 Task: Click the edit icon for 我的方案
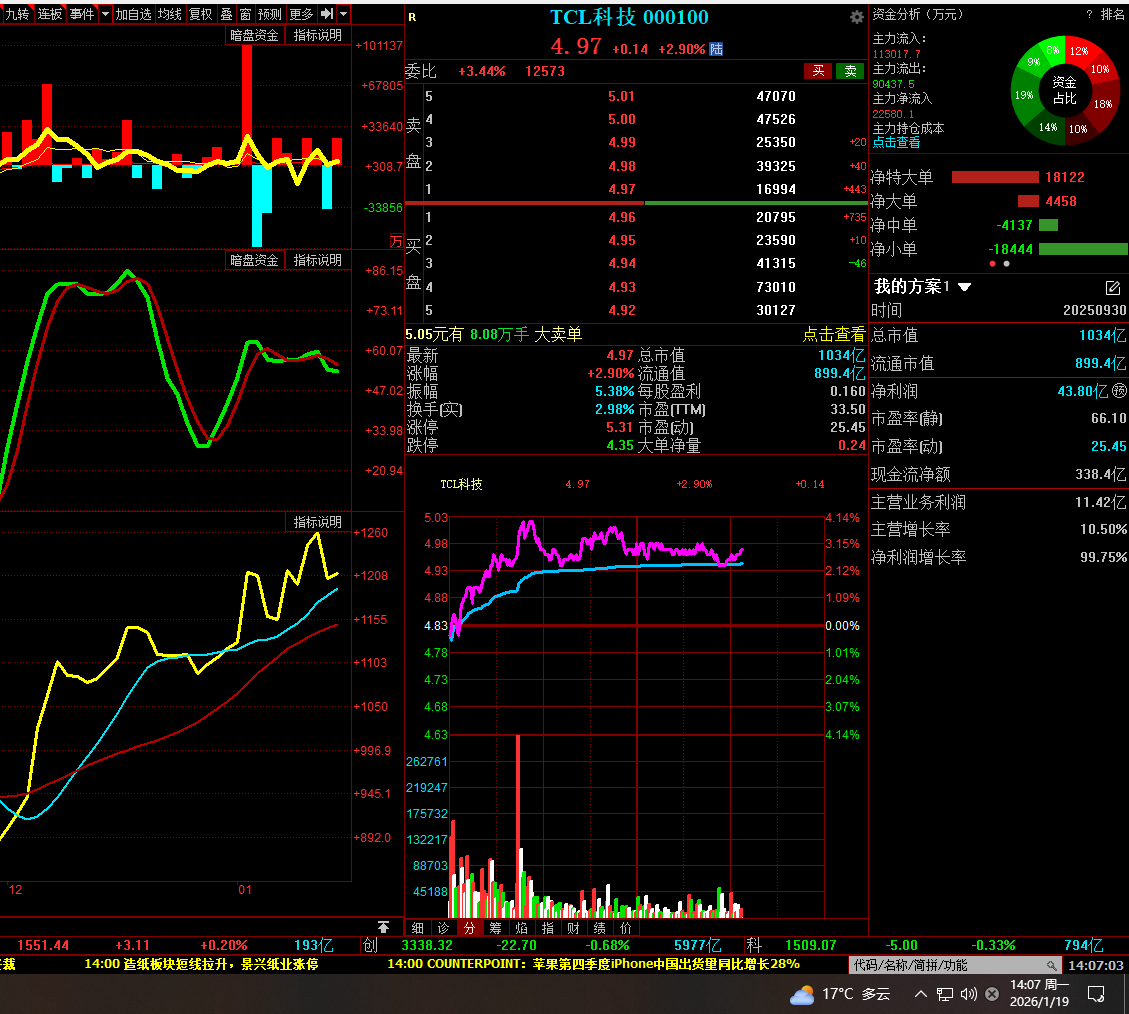1112,288
